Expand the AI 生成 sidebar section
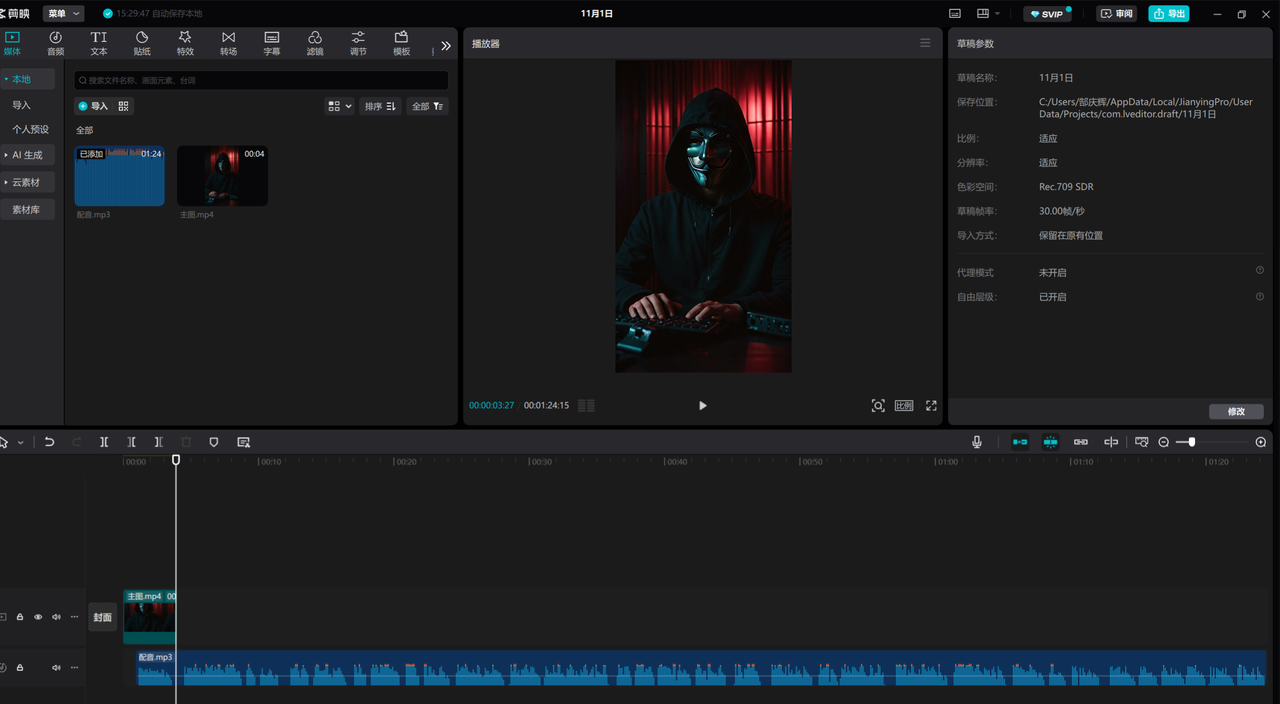 click(27, 155)
